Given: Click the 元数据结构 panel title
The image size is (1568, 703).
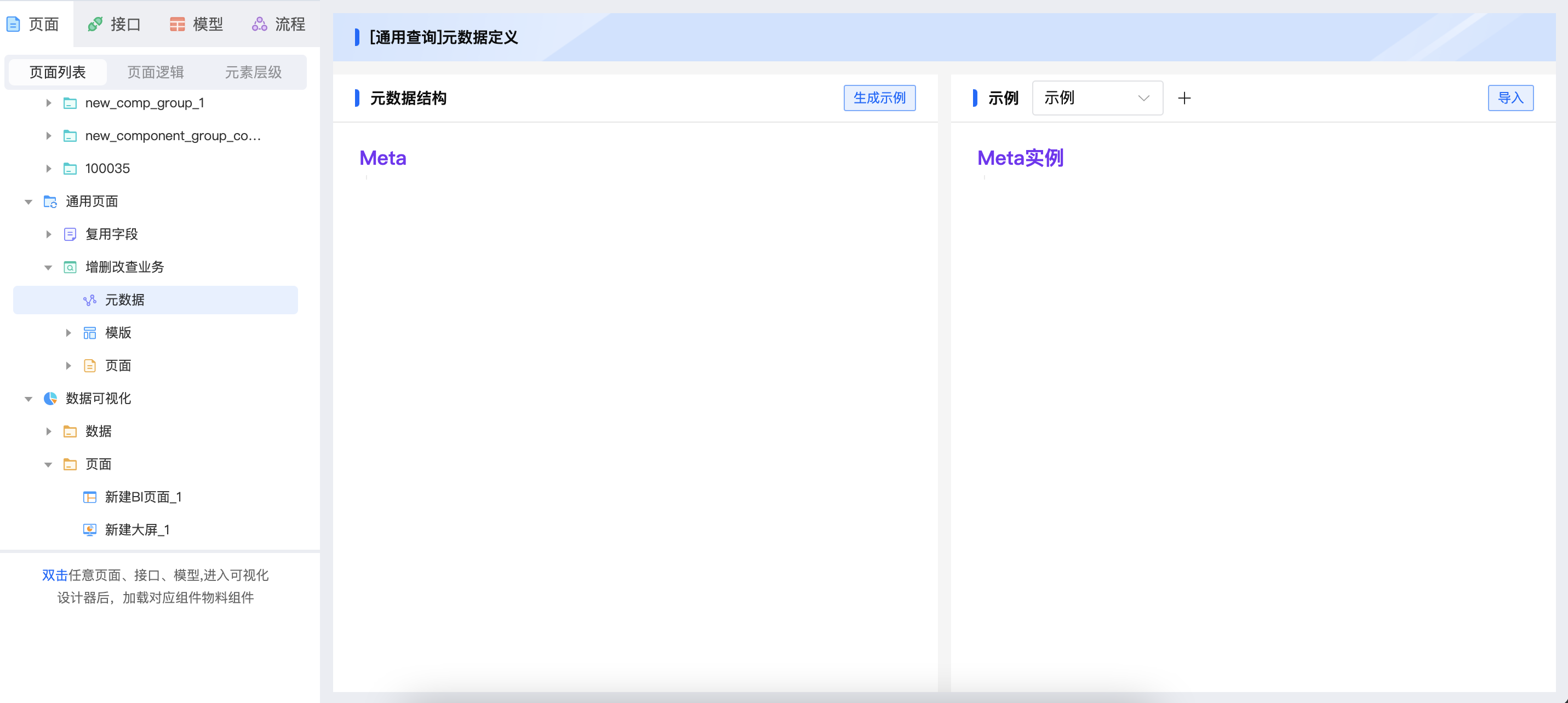Looking at the screenshot, I should coord(408,98).
